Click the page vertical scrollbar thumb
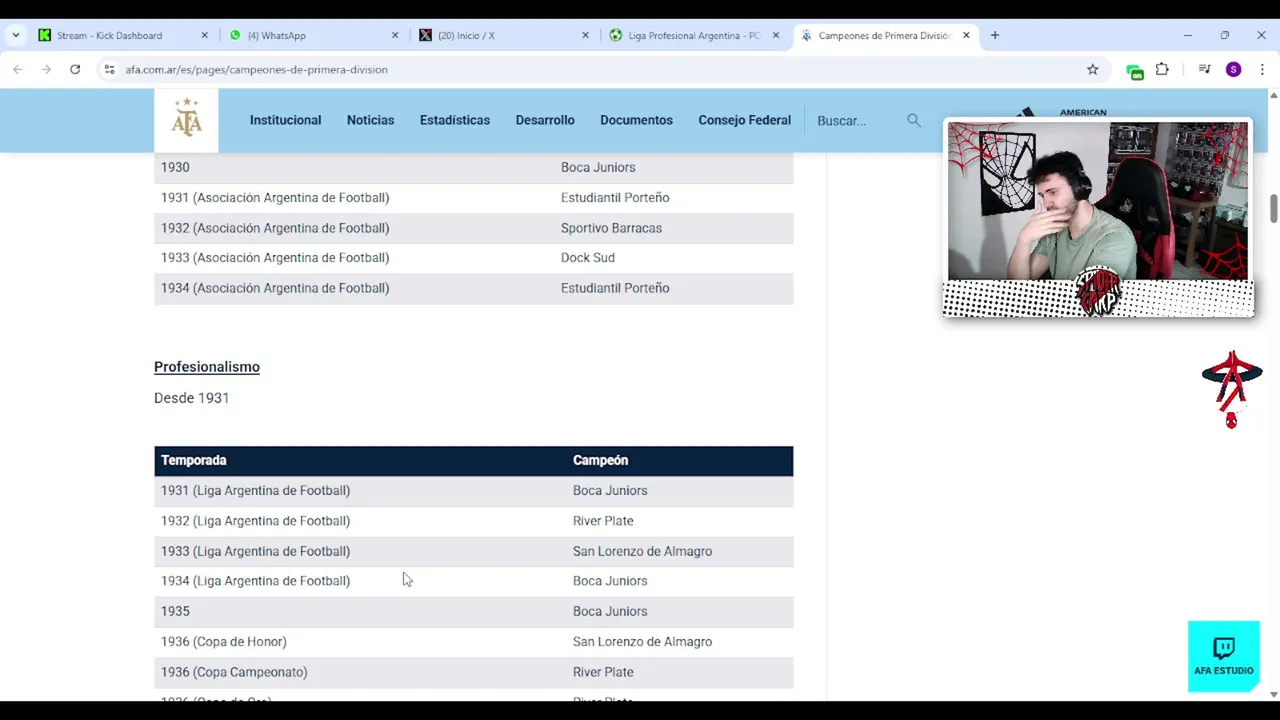Screen dimensions: 1280x720 coord(1273,209)
